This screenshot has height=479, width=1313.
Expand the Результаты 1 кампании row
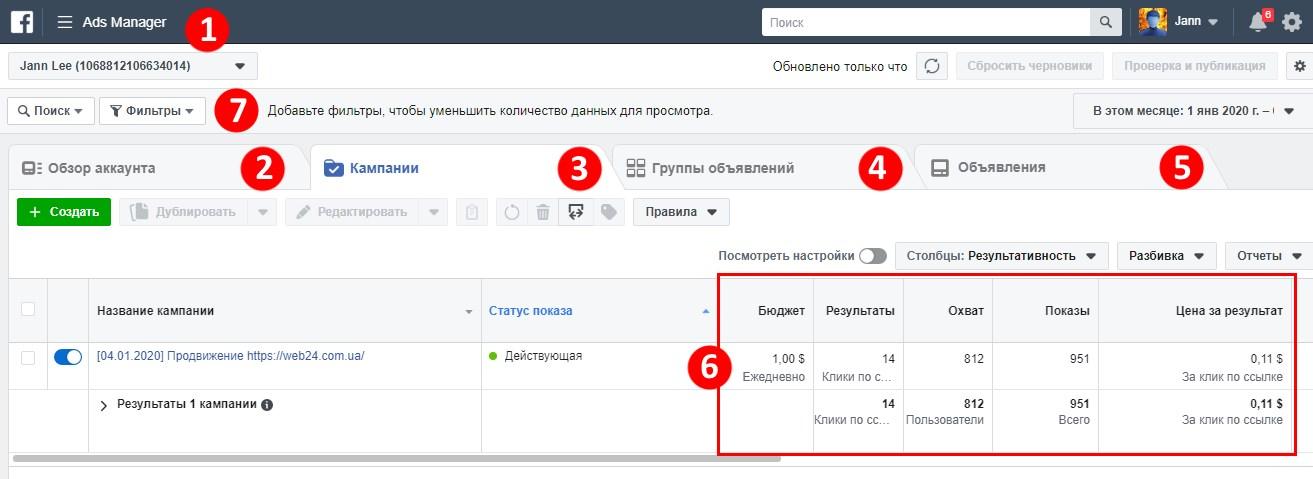tap(103, 405)
